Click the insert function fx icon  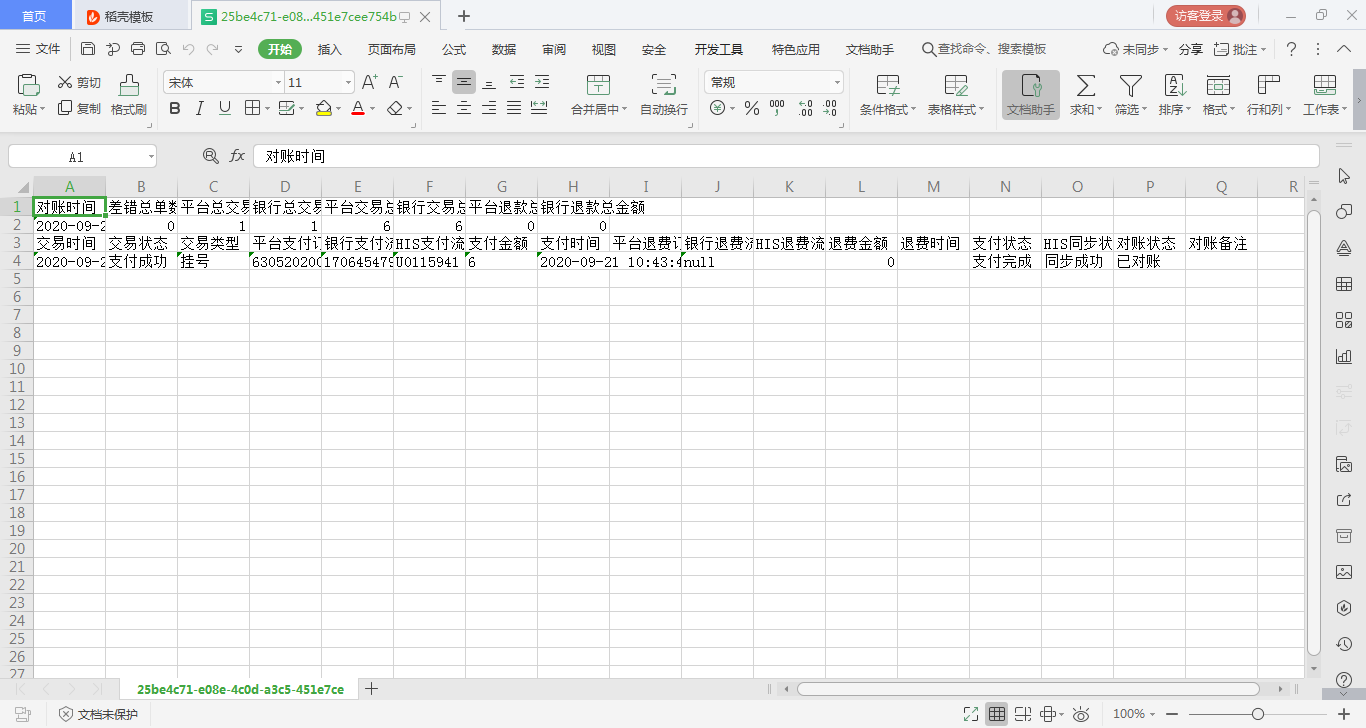tap(237, 155)
